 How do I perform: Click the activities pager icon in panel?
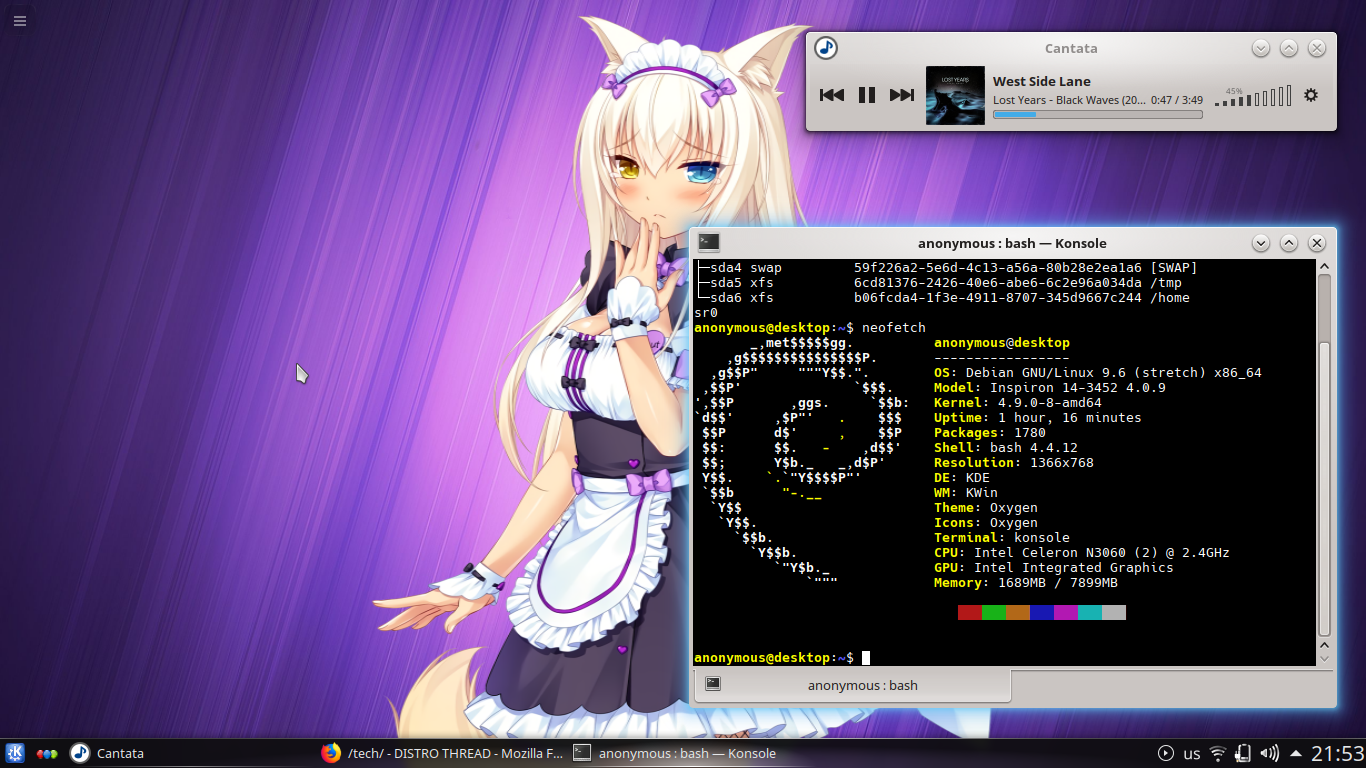[x=47, y=753]
